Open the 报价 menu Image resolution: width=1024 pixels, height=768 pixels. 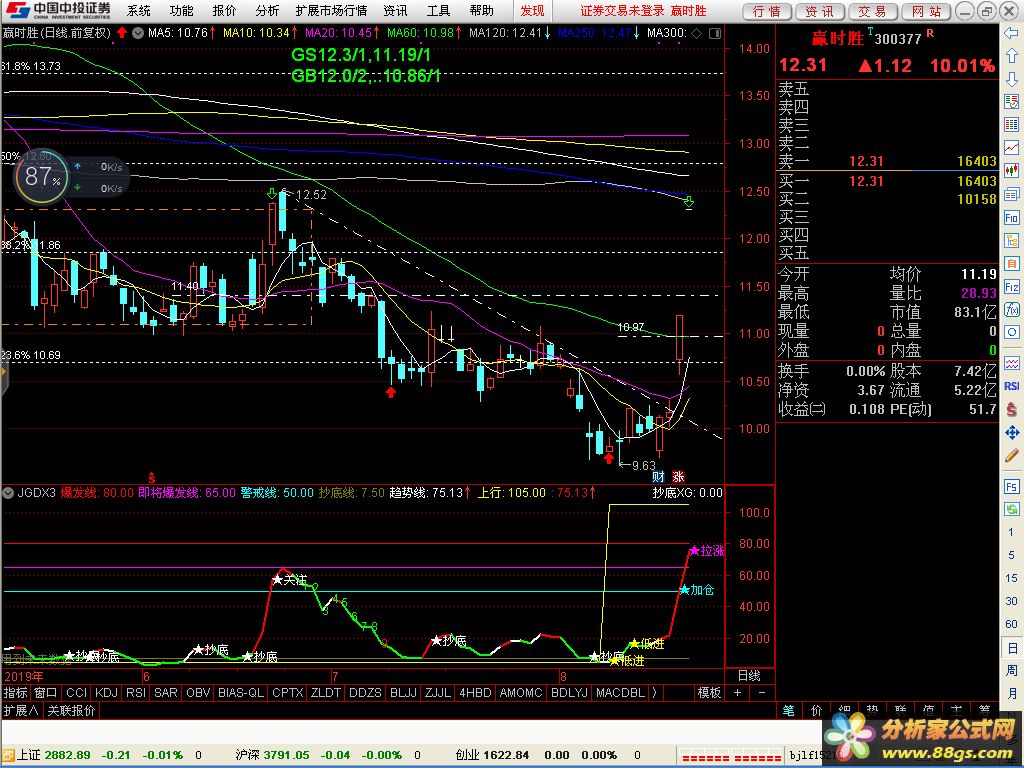coord(225,10)
